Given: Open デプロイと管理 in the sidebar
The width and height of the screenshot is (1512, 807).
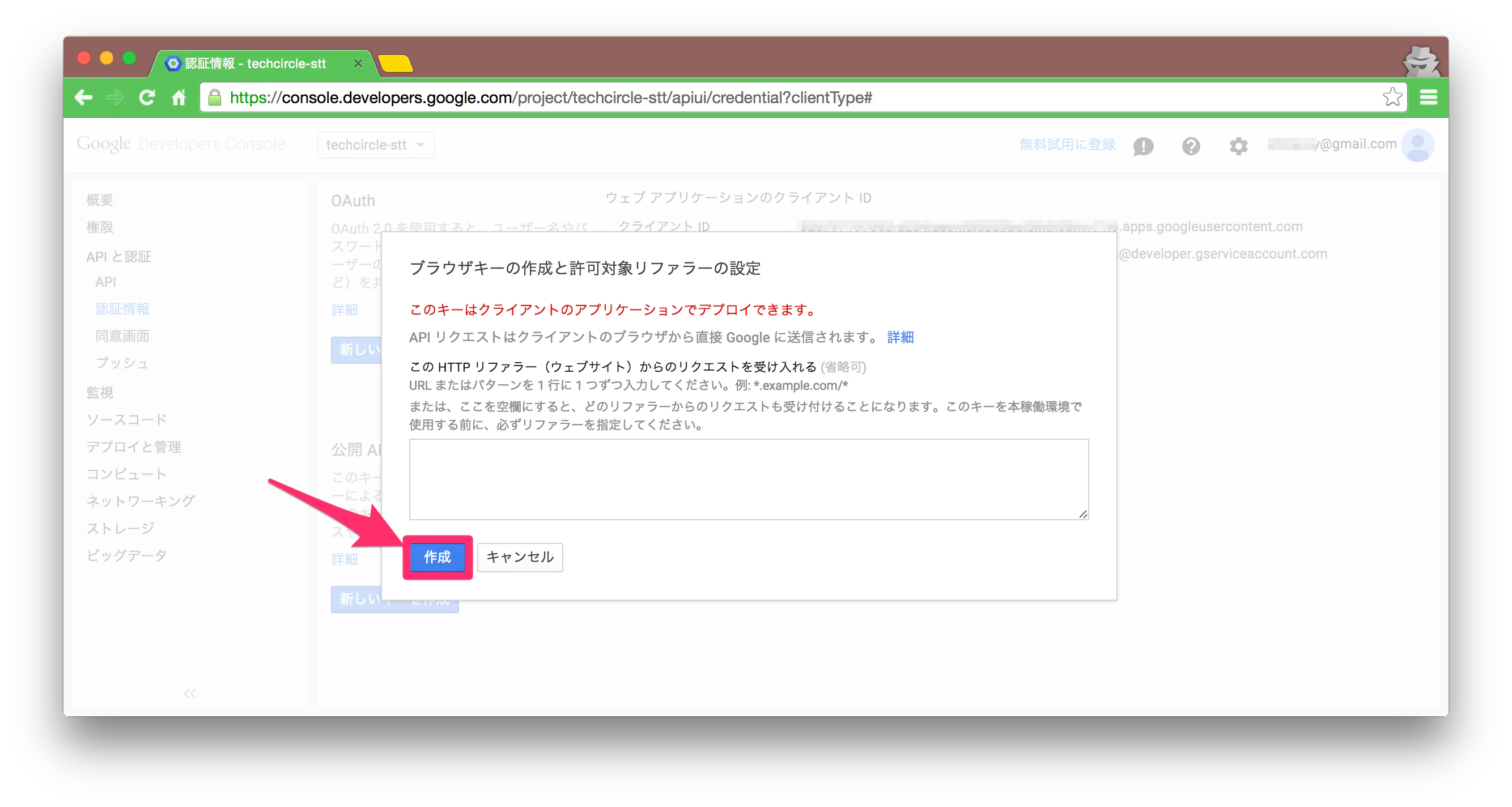Looking at the screenshot, I should coord(133,447).
